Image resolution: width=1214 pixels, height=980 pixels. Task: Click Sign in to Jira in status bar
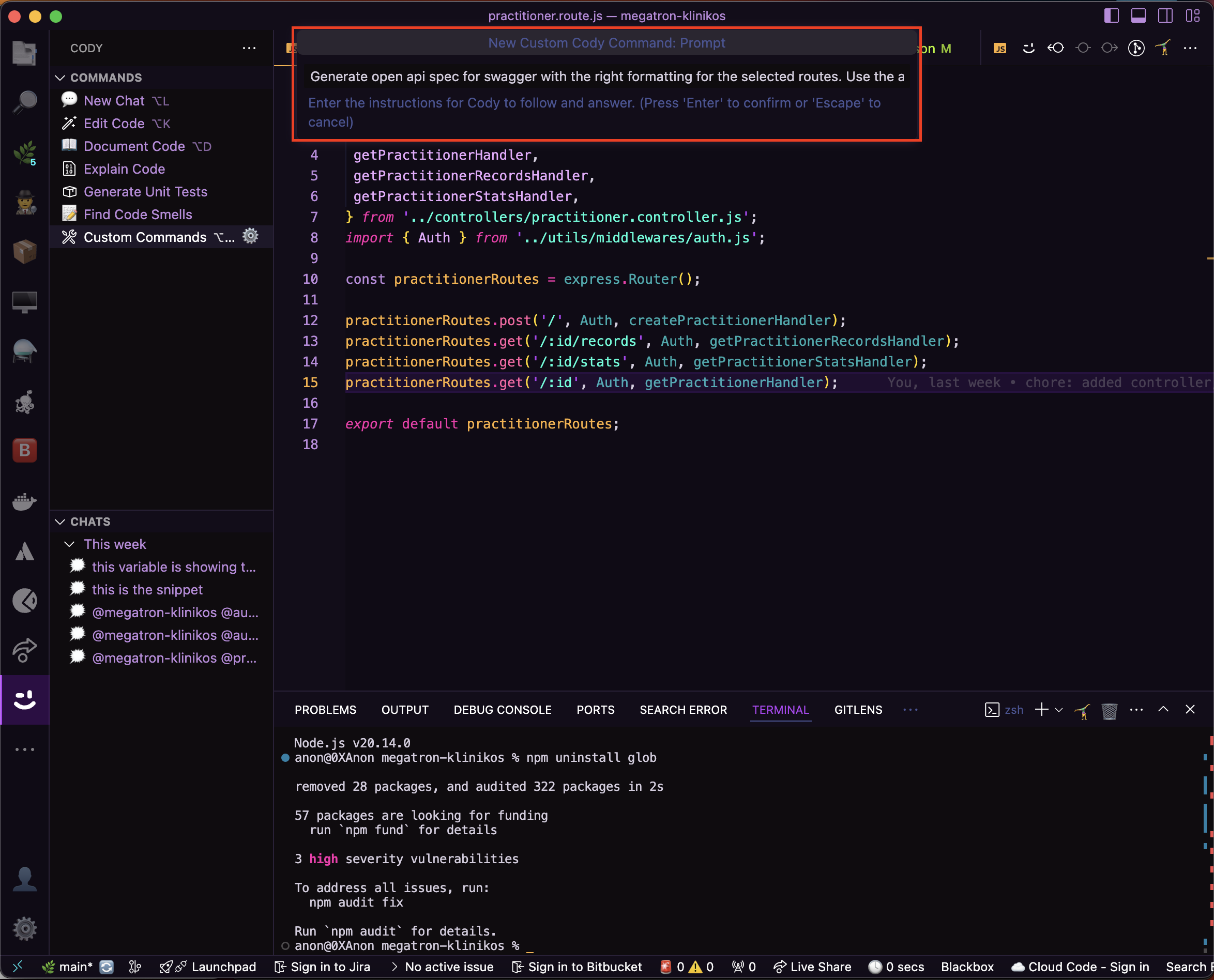coord(322,967)
